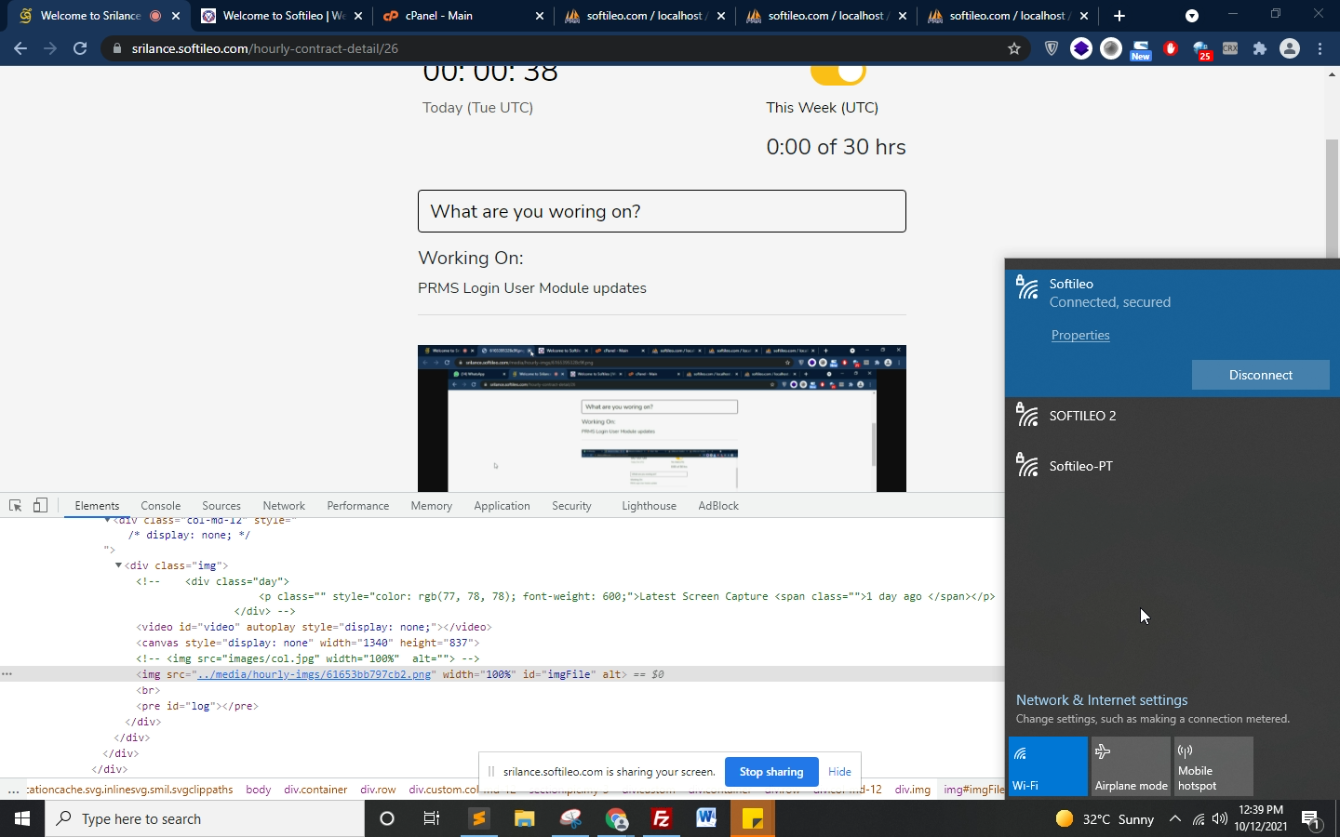Launch Sublime Text from the taskbar
Screen dimensions: 1340x837
[480, 819]
